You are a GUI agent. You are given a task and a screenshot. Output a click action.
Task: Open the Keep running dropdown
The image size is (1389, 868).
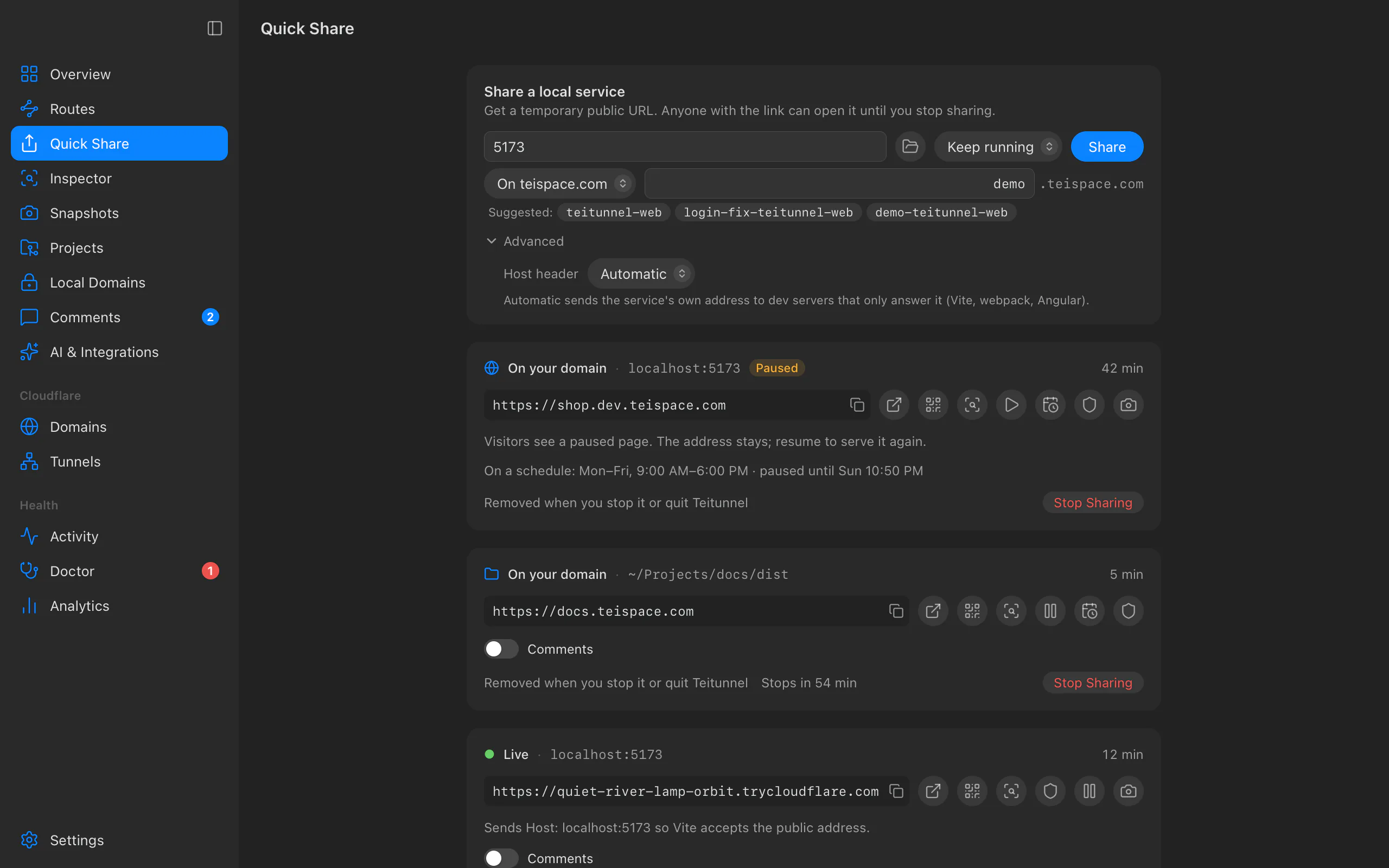998,146
